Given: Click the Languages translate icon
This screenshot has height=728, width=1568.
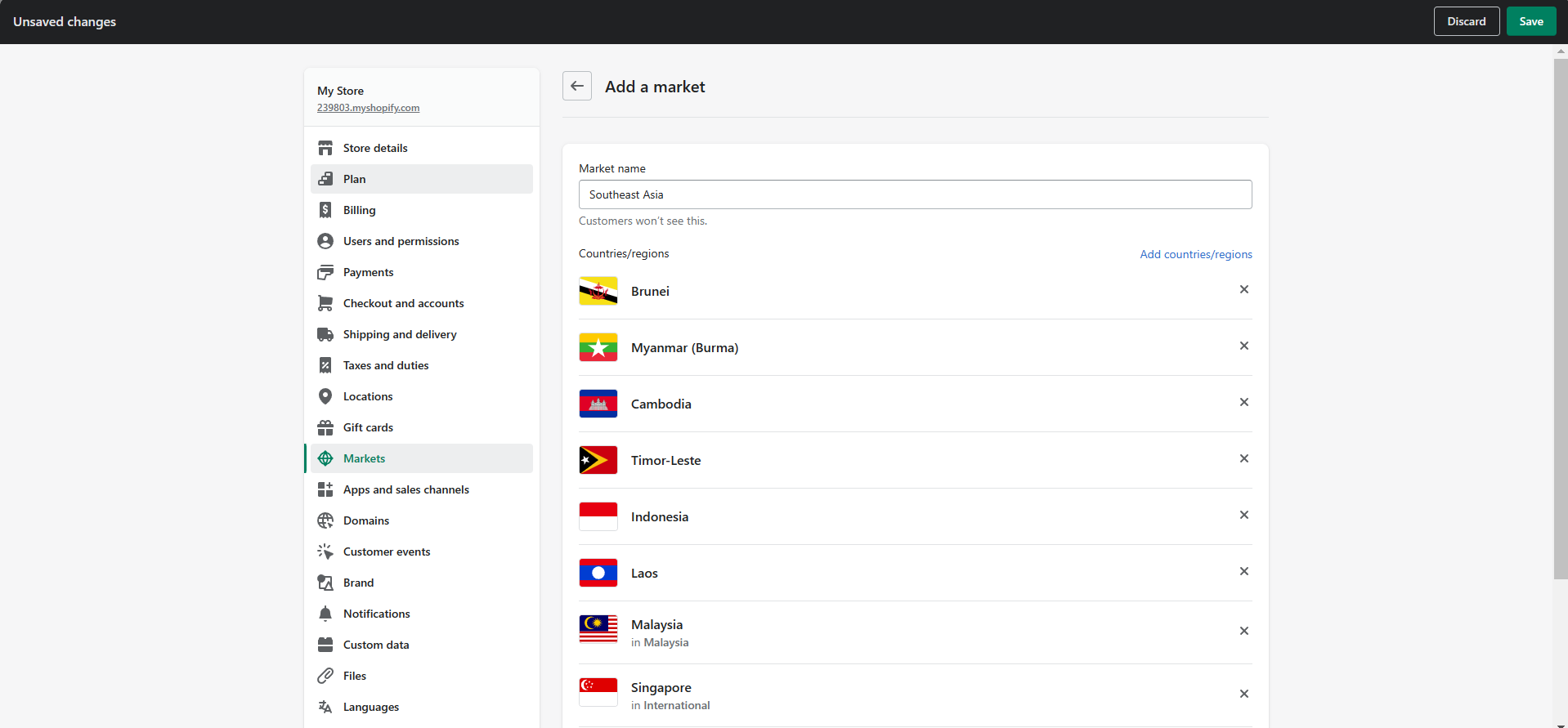Looking at the screenshot, I should coord(325,707).
